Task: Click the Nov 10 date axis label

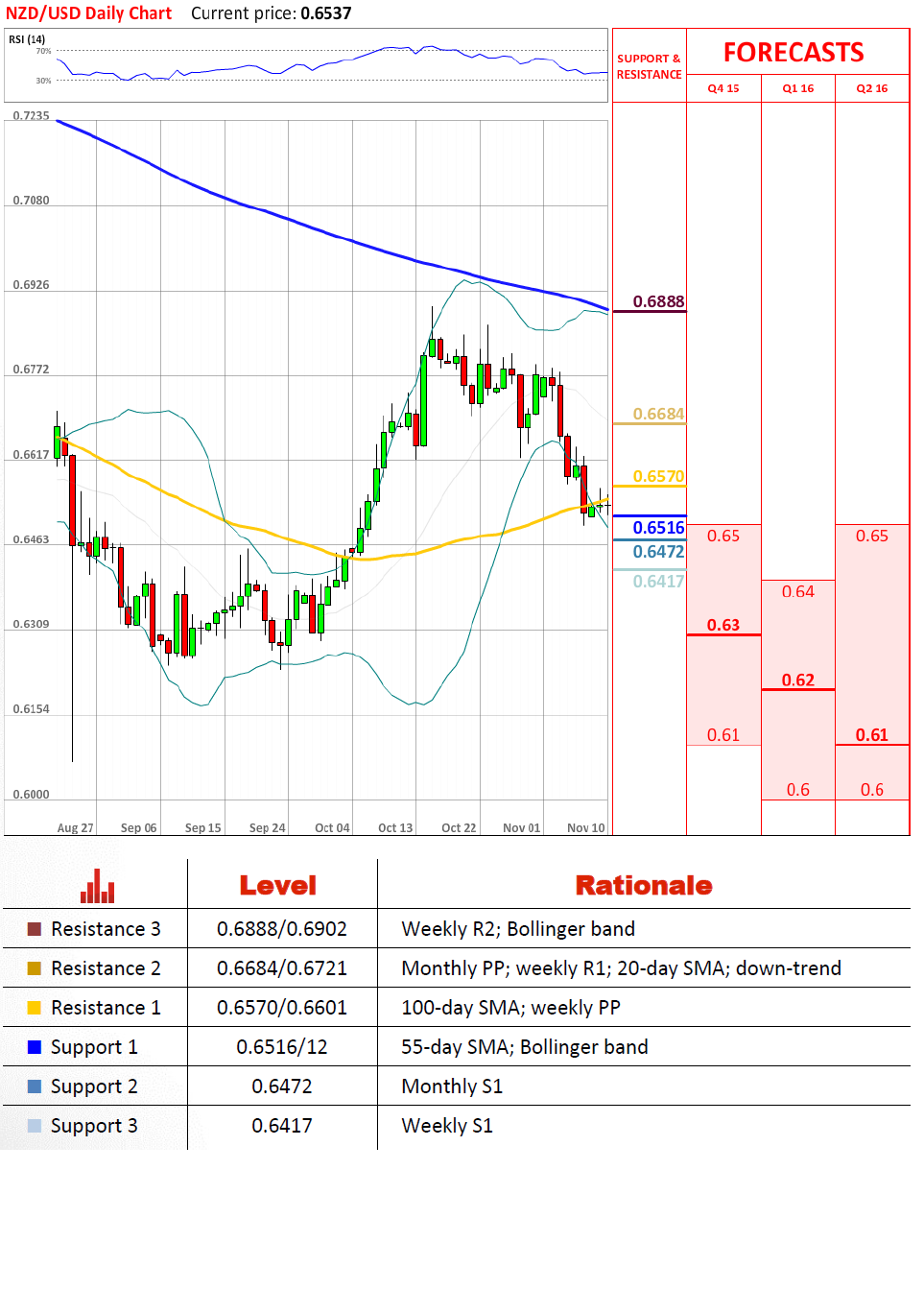Action: (x=586, y=827)
